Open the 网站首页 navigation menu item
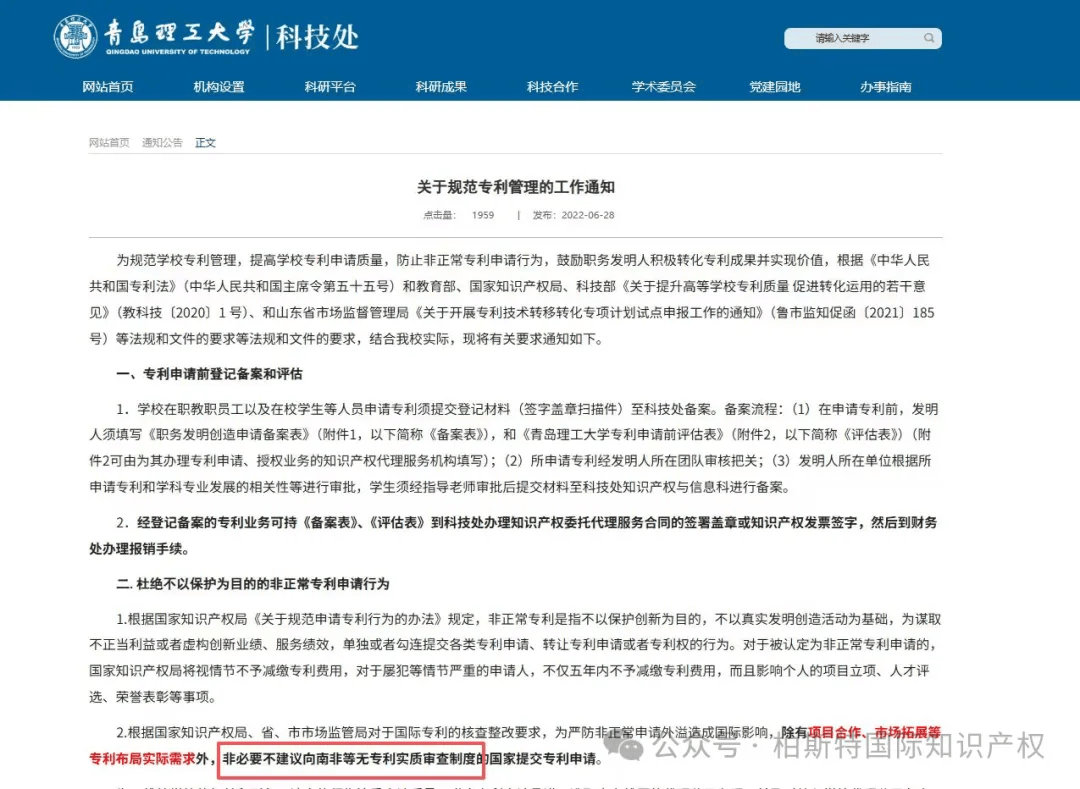The width and height of the screenshot is (1080, 789). 108,87
